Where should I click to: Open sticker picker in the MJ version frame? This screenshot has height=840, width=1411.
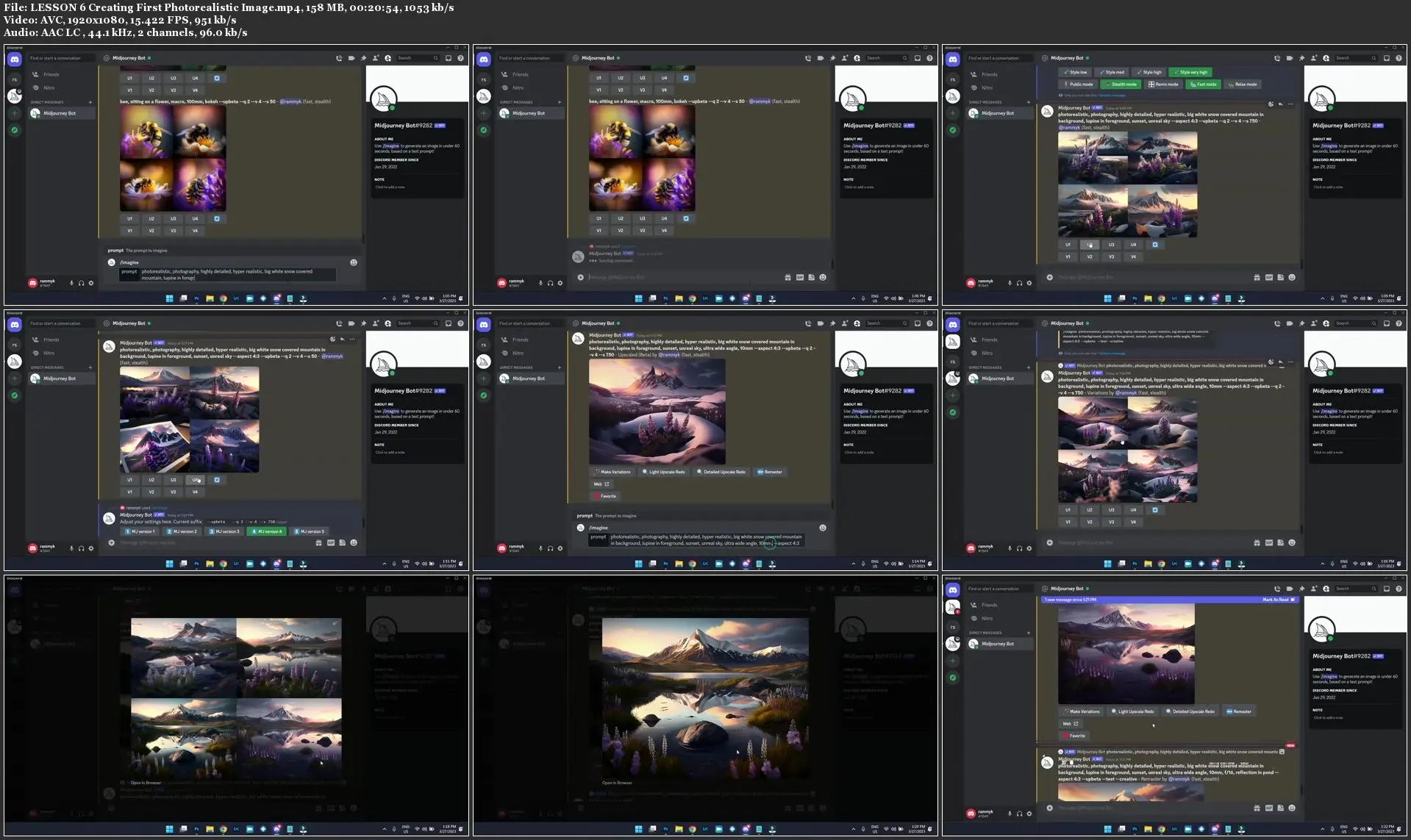tap(342, 542)
